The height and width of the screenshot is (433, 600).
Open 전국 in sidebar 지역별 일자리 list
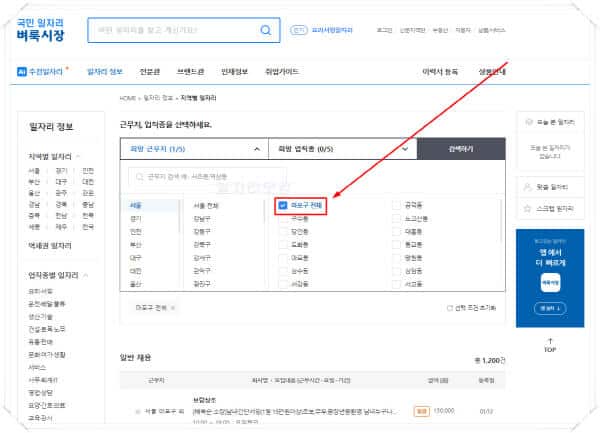(x=88, y=227)
